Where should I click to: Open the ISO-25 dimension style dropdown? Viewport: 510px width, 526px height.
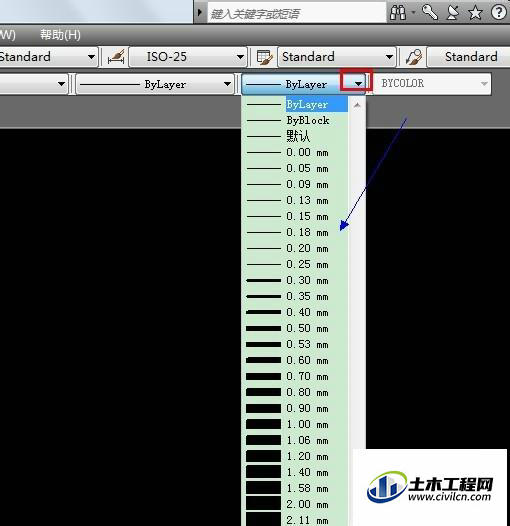[x=188, y=57]
